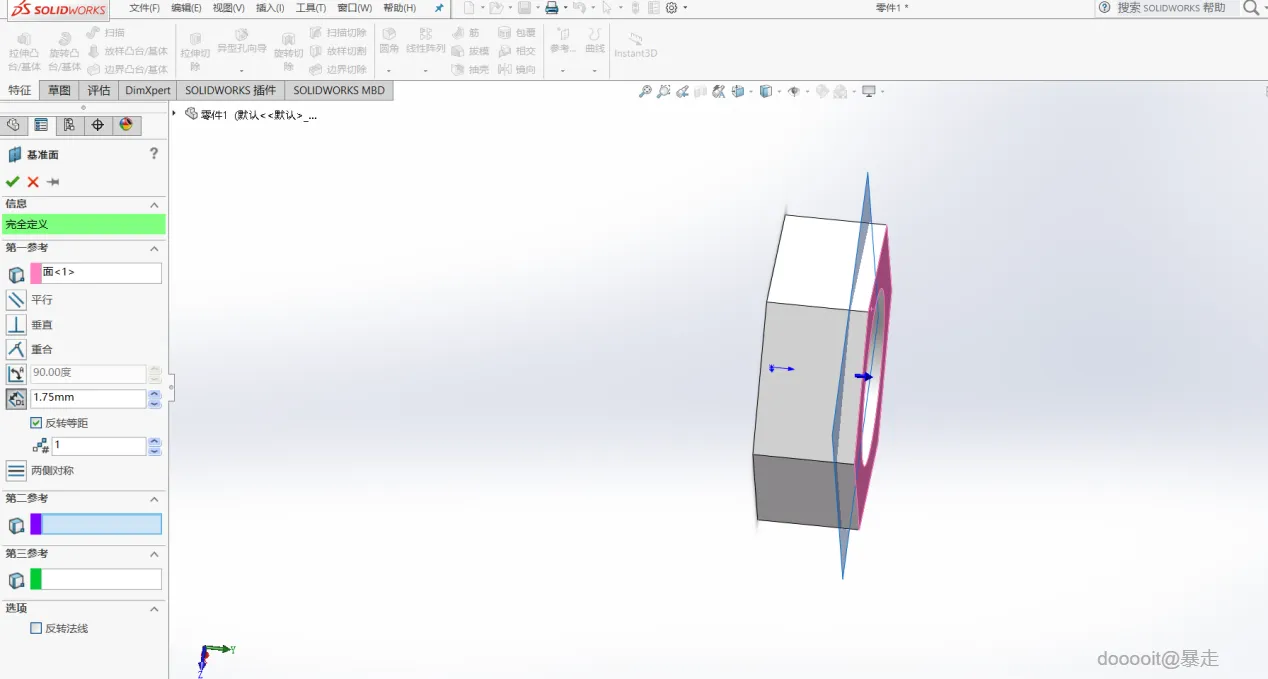
Task: Select the Perpendicular (垂直) constraint icon
Action: 16,325
